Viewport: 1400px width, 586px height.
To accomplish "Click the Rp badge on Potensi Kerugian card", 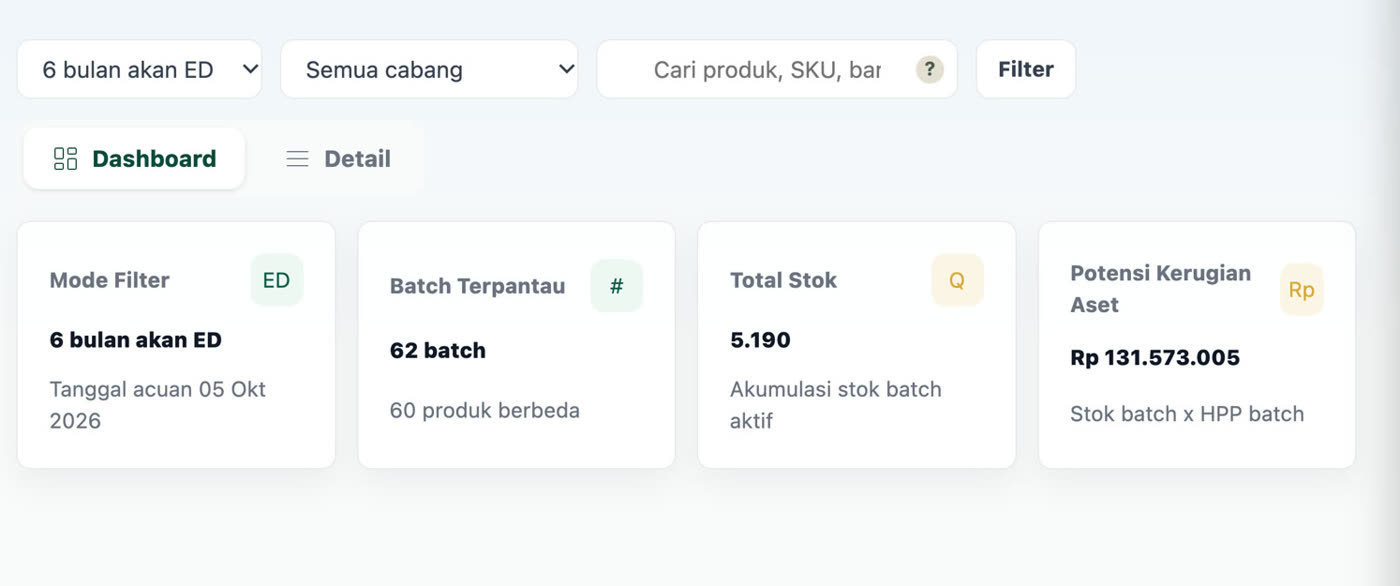I will (x=1302, y=290).
